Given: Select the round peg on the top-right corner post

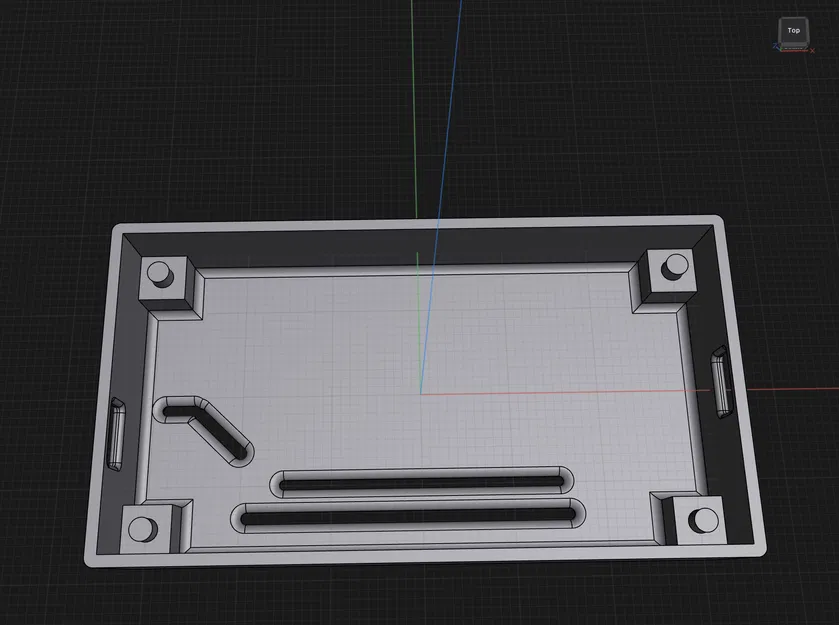Looking at the screenshot, I should pyautogui.click(x=675, y=266).
